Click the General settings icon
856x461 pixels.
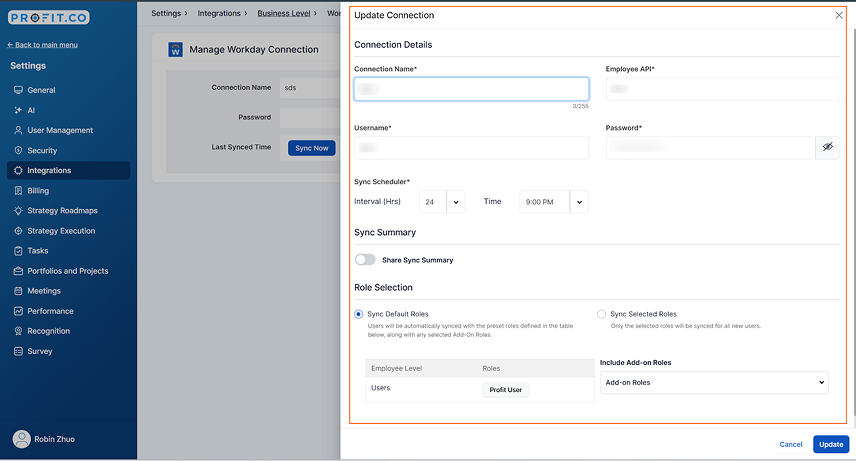(18, 90)
